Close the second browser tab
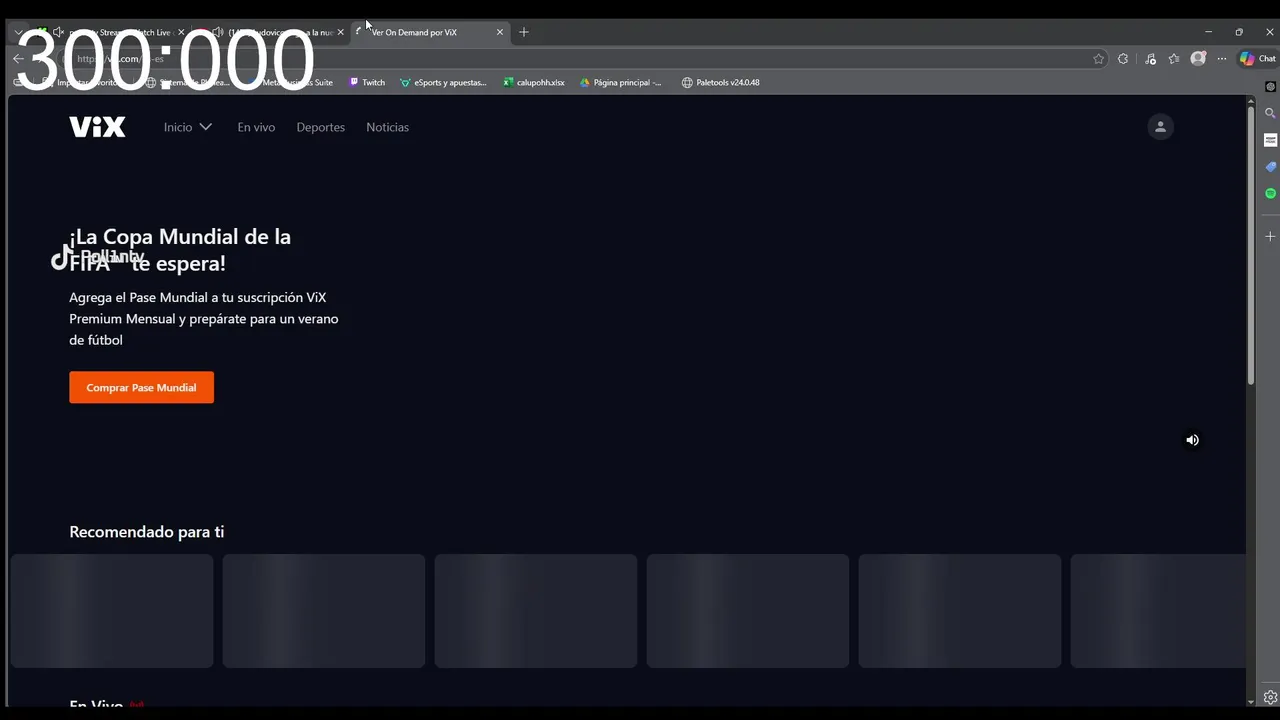Viewport: 1280px width, 720px height. point(341,32)
